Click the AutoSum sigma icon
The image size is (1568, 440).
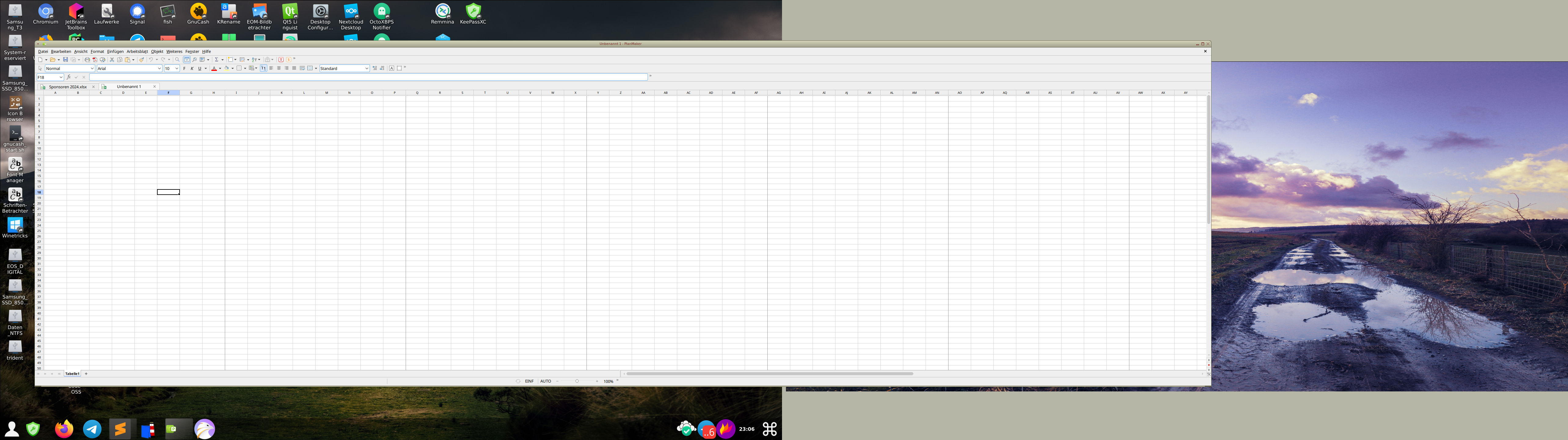(217, 60)
